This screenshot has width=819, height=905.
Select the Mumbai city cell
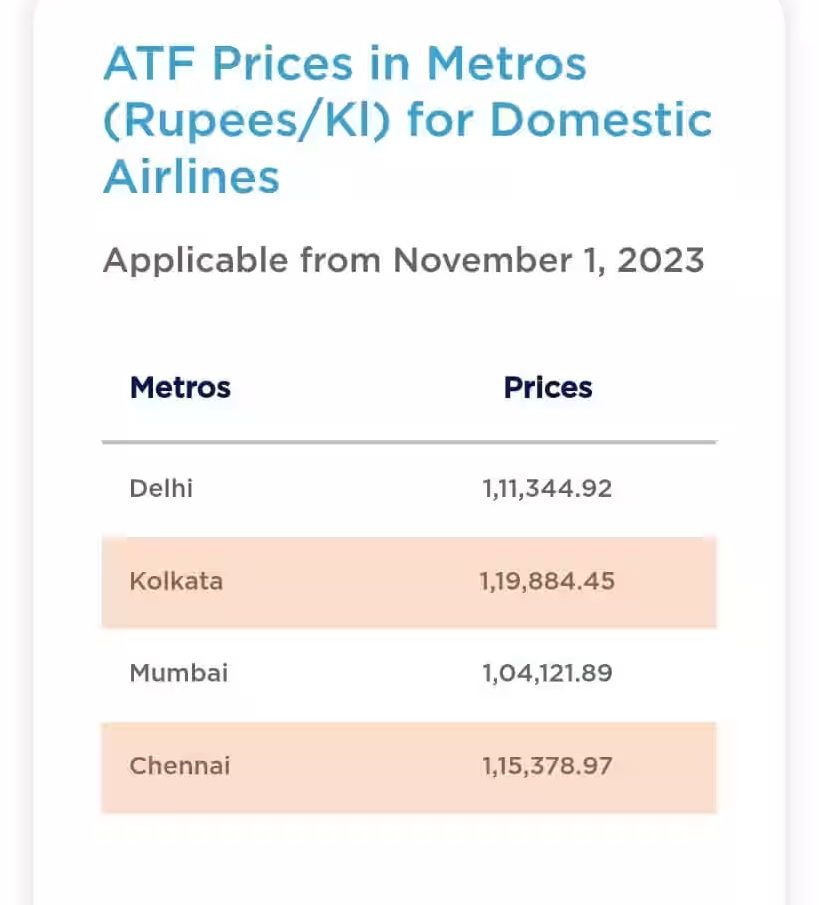(179, 673)
